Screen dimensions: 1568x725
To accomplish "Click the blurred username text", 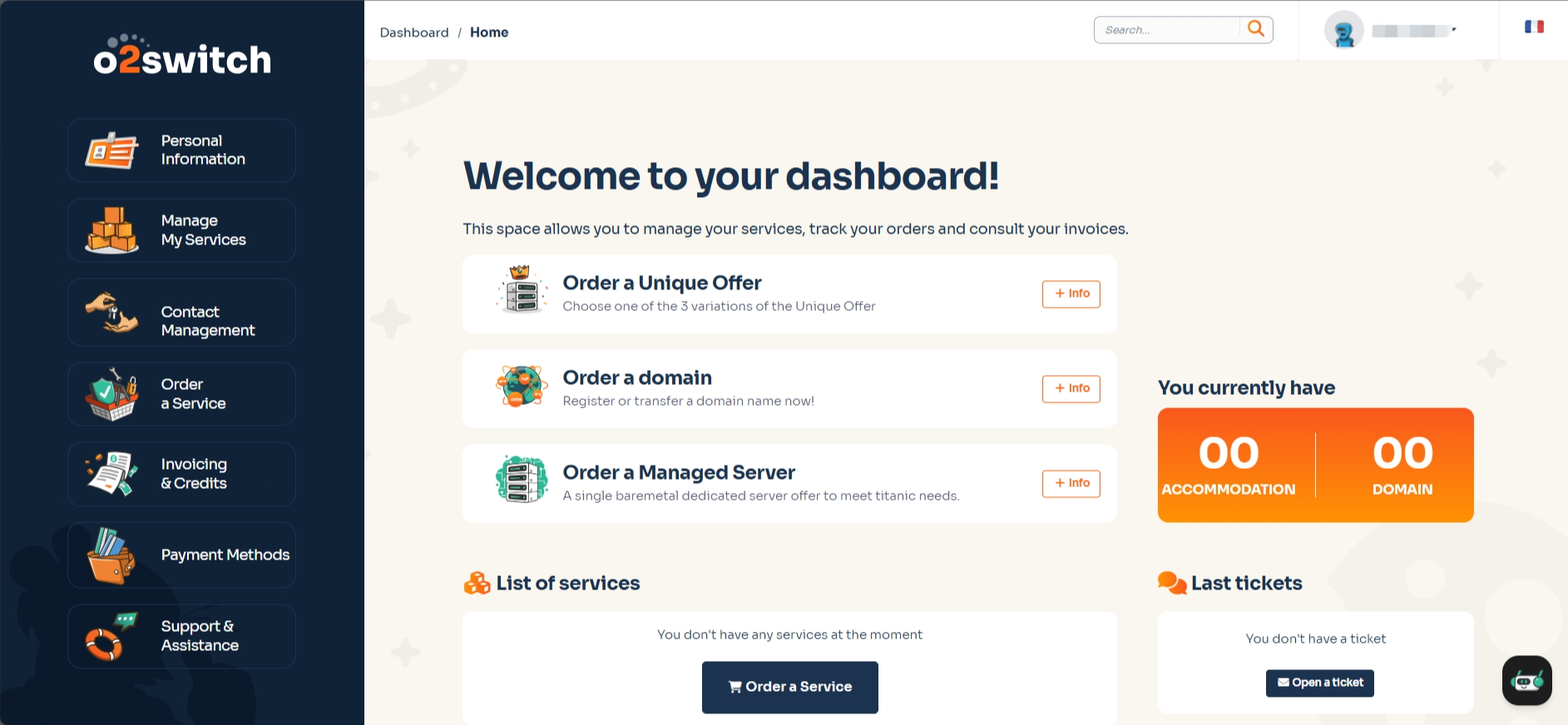I will point(1410,31).
